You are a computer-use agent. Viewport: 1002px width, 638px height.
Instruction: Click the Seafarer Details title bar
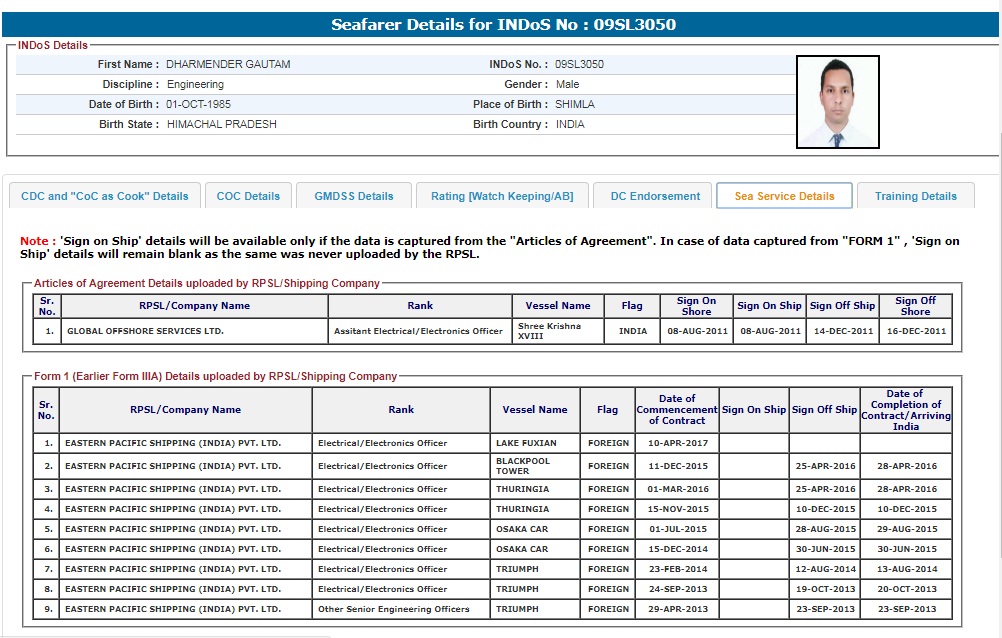(503, 24)
